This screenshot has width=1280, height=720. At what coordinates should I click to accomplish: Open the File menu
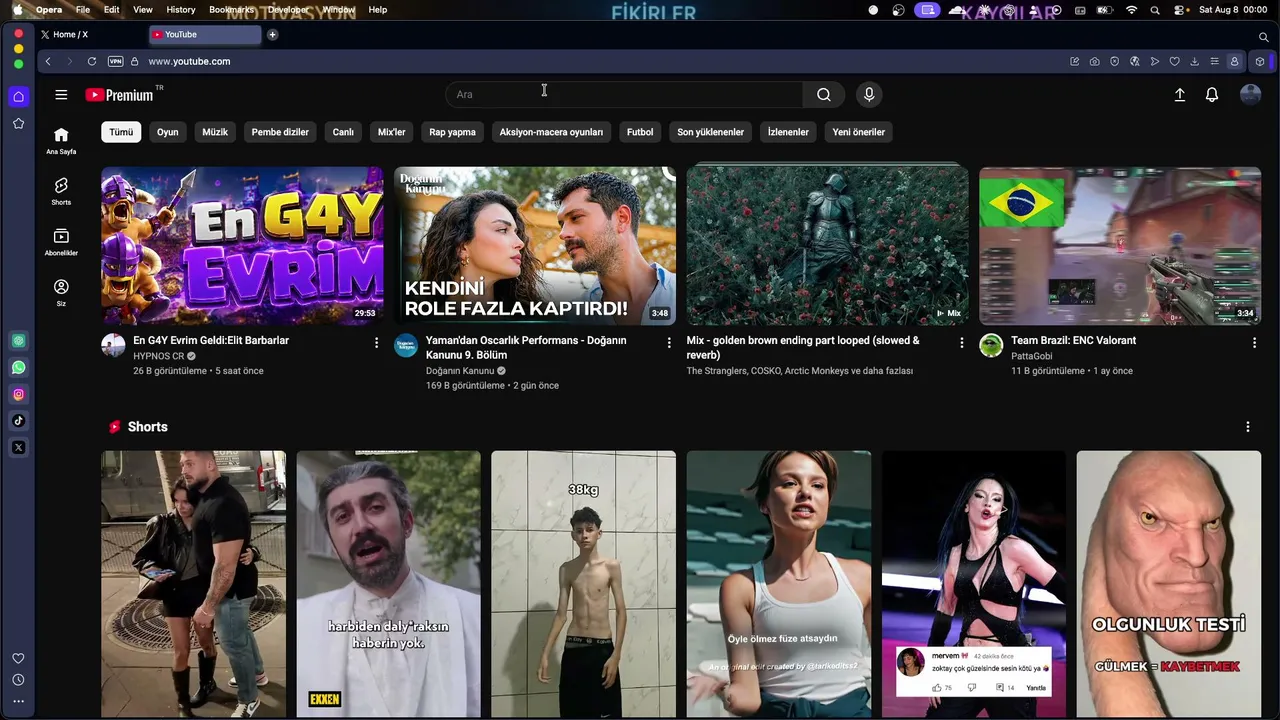[x=83, y=10]
